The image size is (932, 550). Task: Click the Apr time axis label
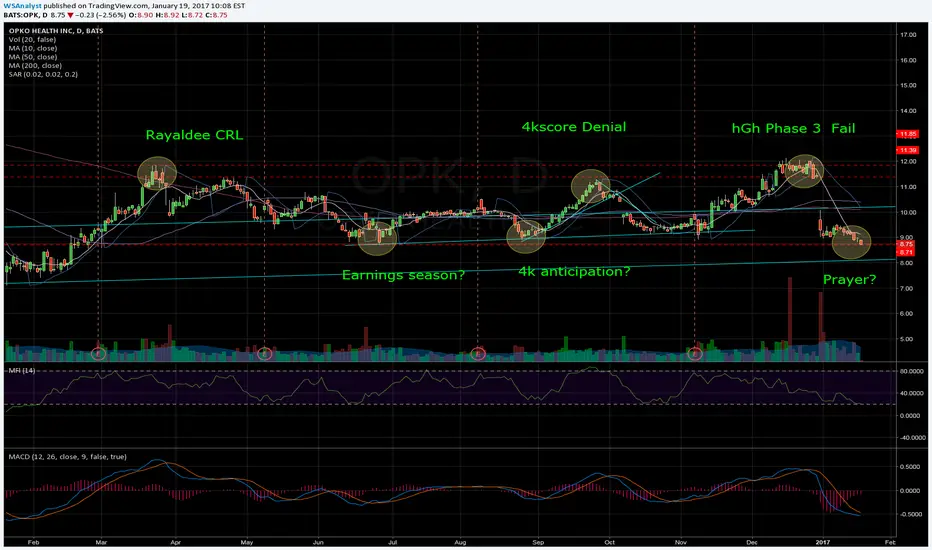point(175,542)
